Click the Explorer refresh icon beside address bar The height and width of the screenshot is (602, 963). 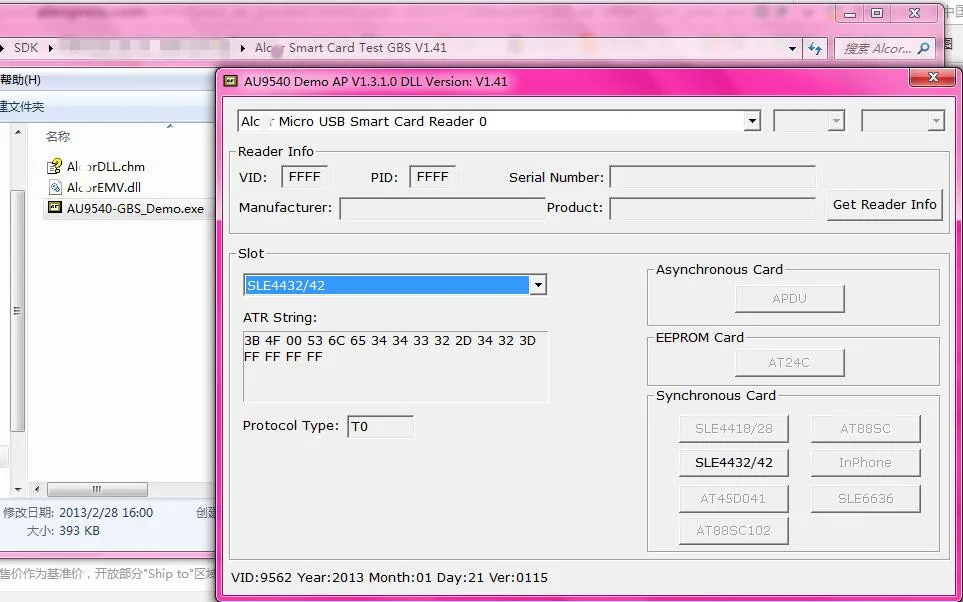[815, 48]
